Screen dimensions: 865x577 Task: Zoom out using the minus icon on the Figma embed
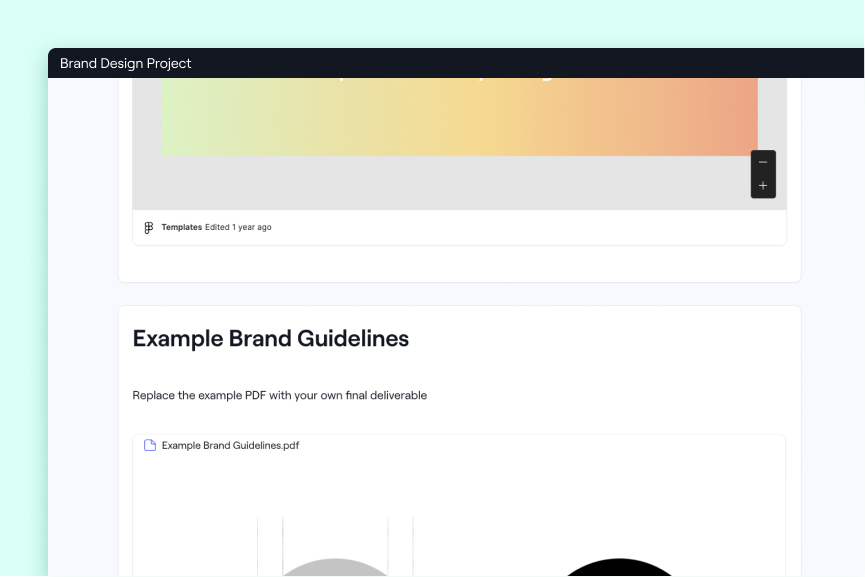(763, 162)
